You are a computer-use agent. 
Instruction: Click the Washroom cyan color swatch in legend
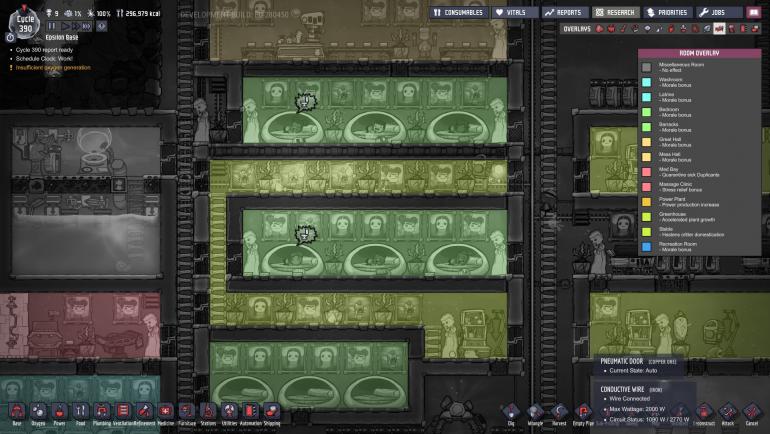pos(647,82)
